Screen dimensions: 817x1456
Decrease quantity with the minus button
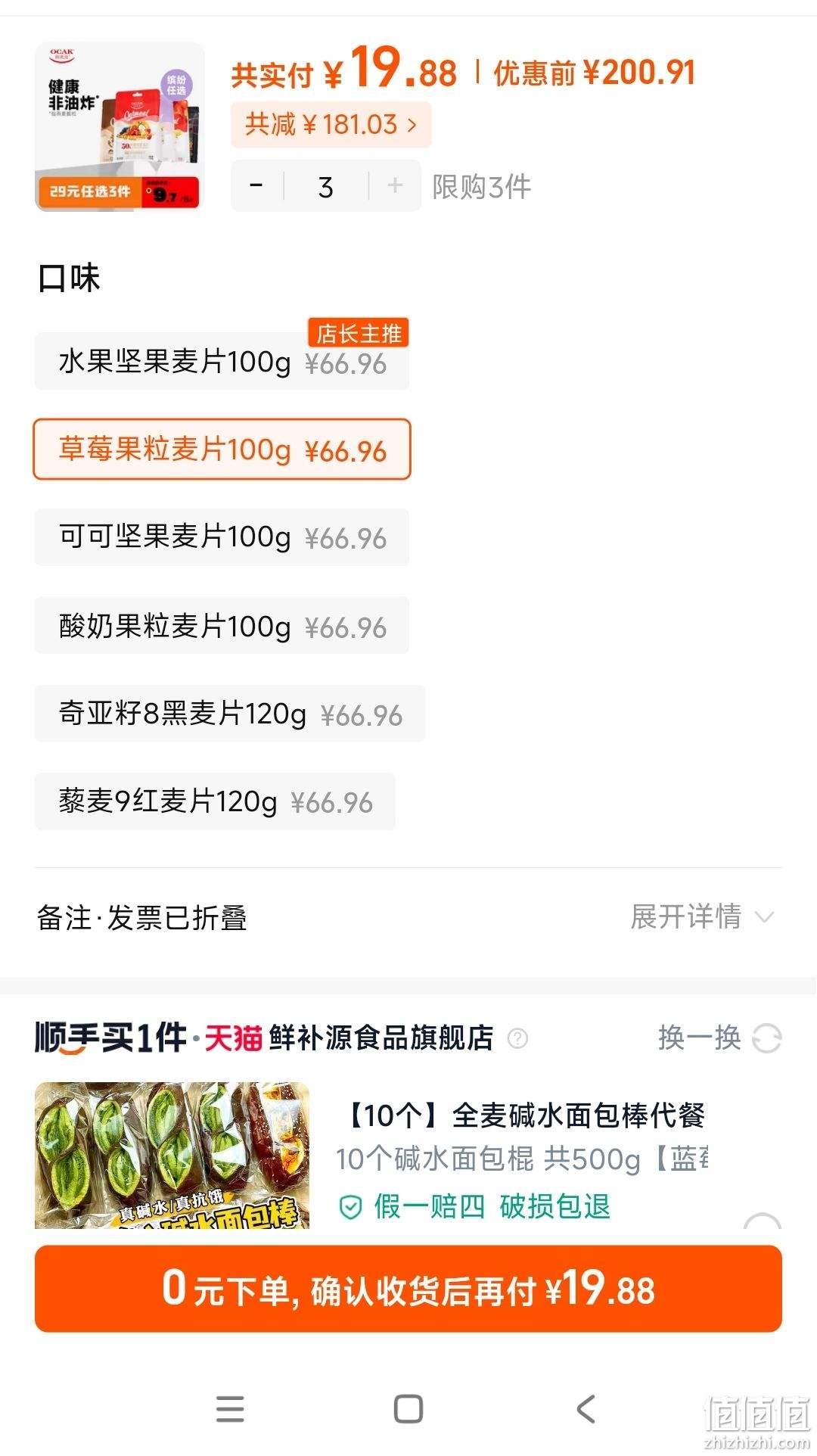256,185
